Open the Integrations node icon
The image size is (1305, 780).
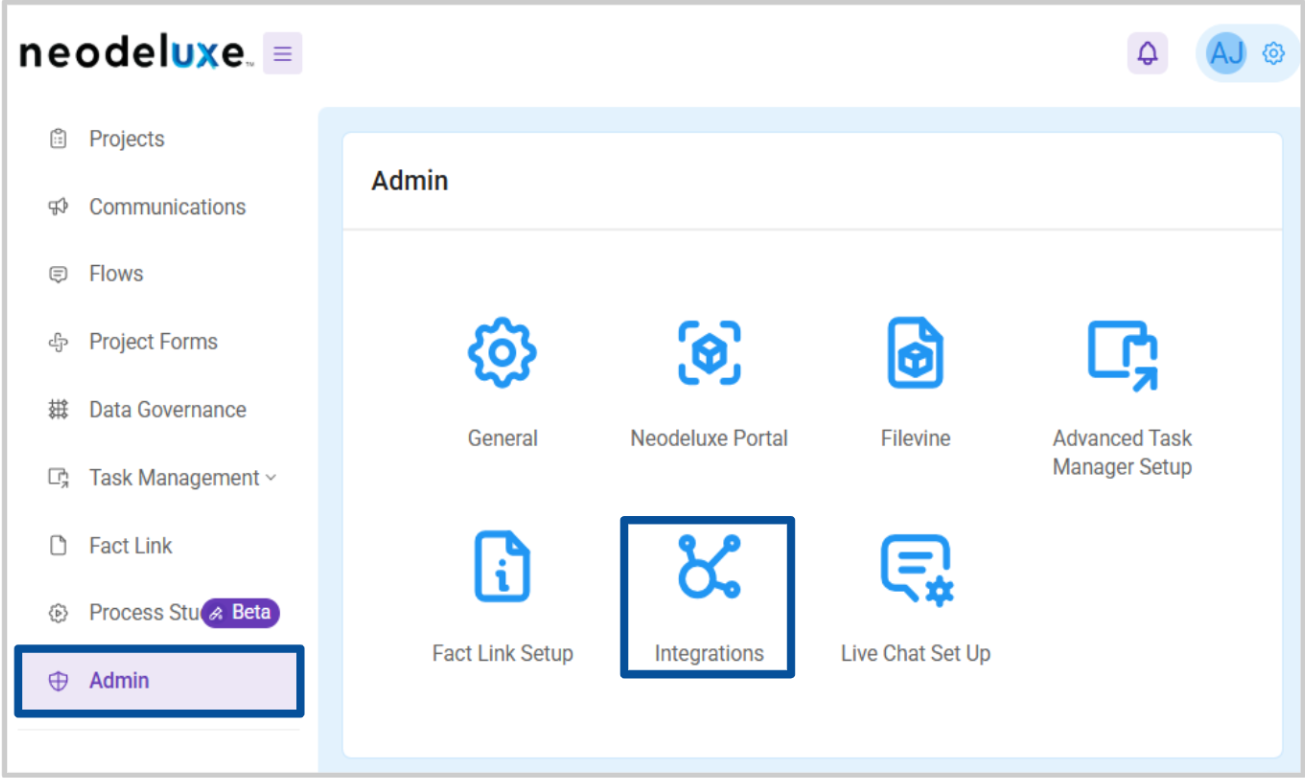click(x=708, y=566)
